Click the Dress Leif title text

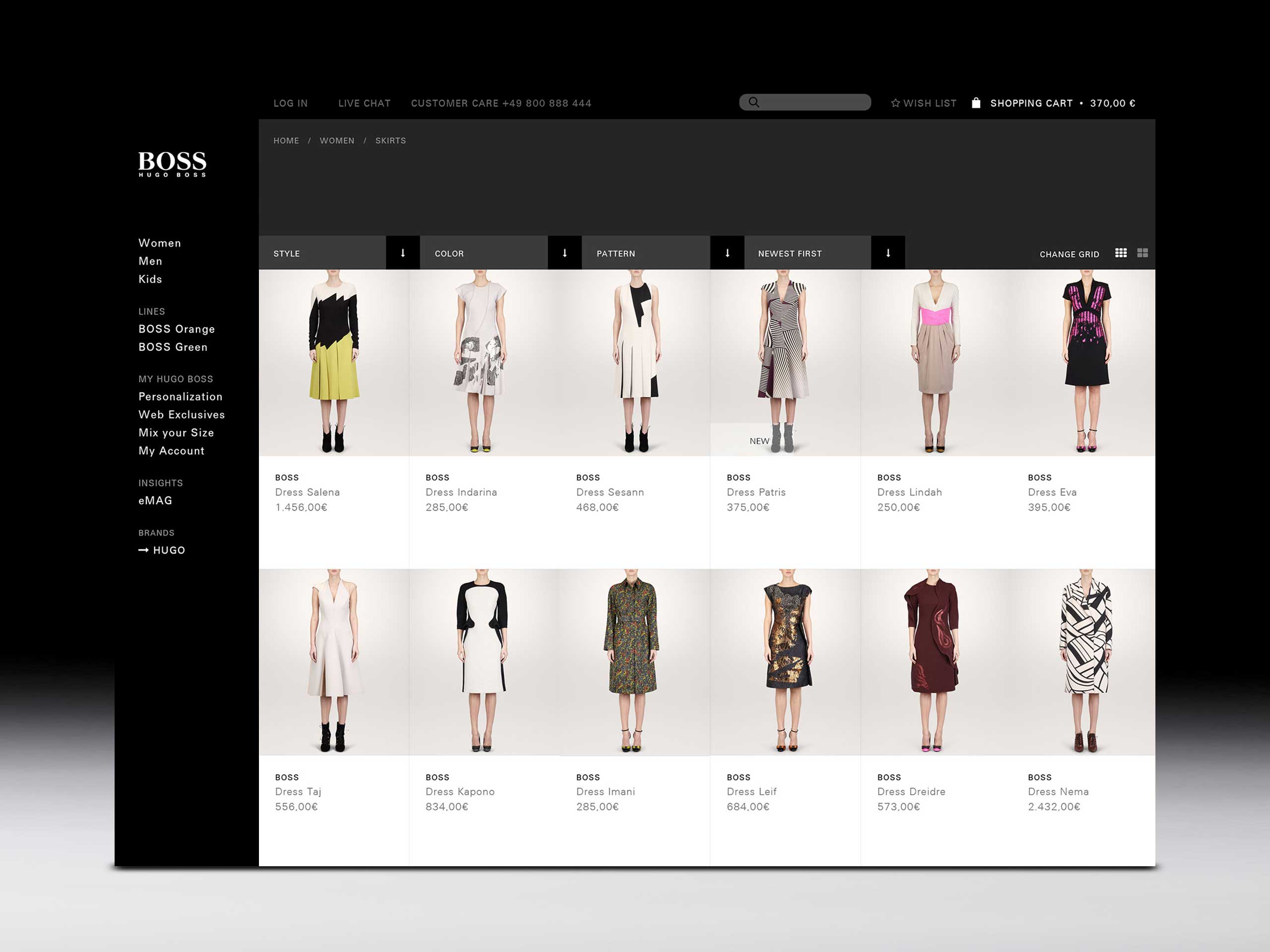pyautogui.click(x=752, y=792)
